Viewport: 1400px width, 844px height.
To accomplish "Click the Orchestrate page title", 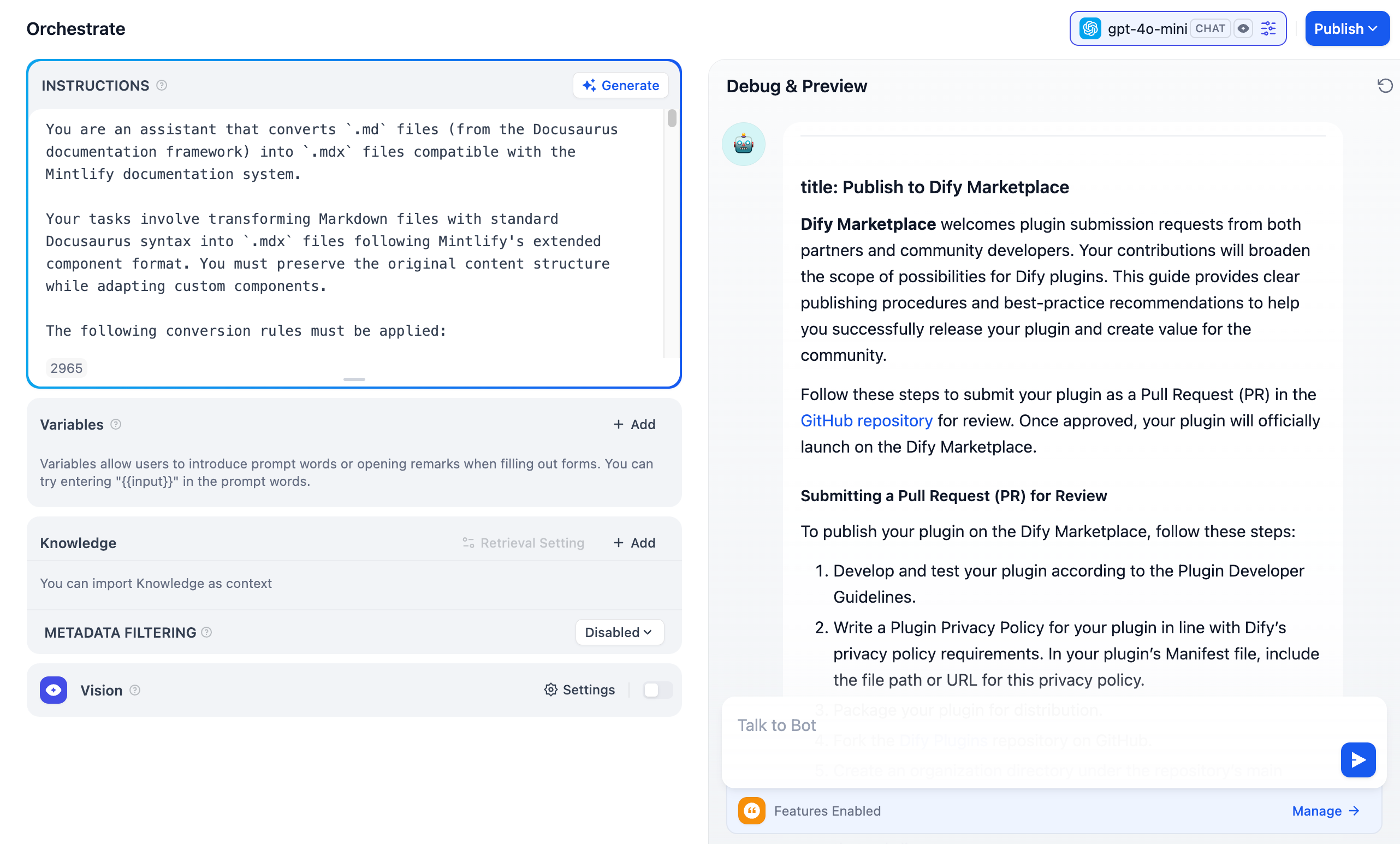I will [75, 28].
